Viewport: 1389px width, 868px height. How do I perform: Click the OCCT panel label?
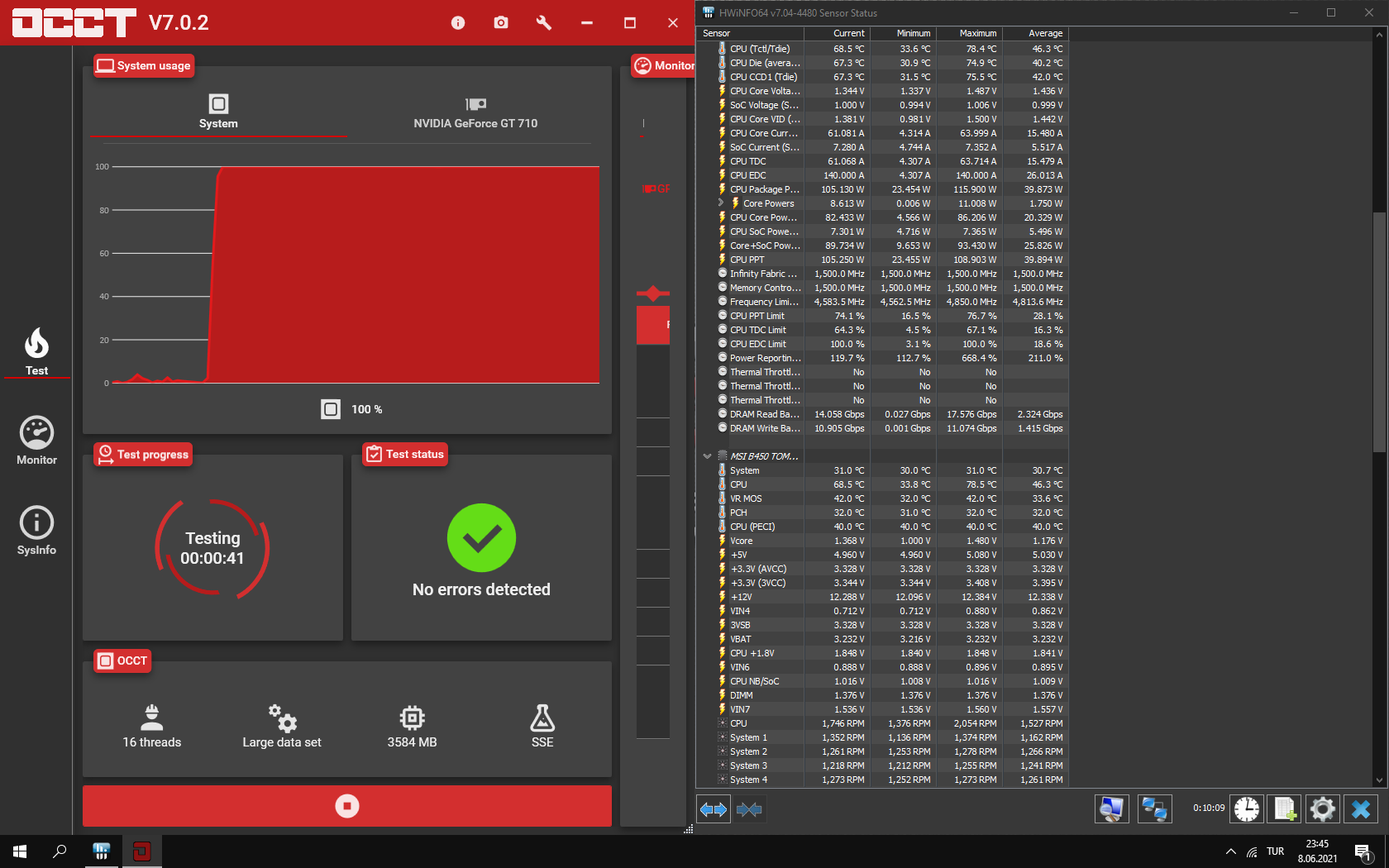(x=122, y=661)
